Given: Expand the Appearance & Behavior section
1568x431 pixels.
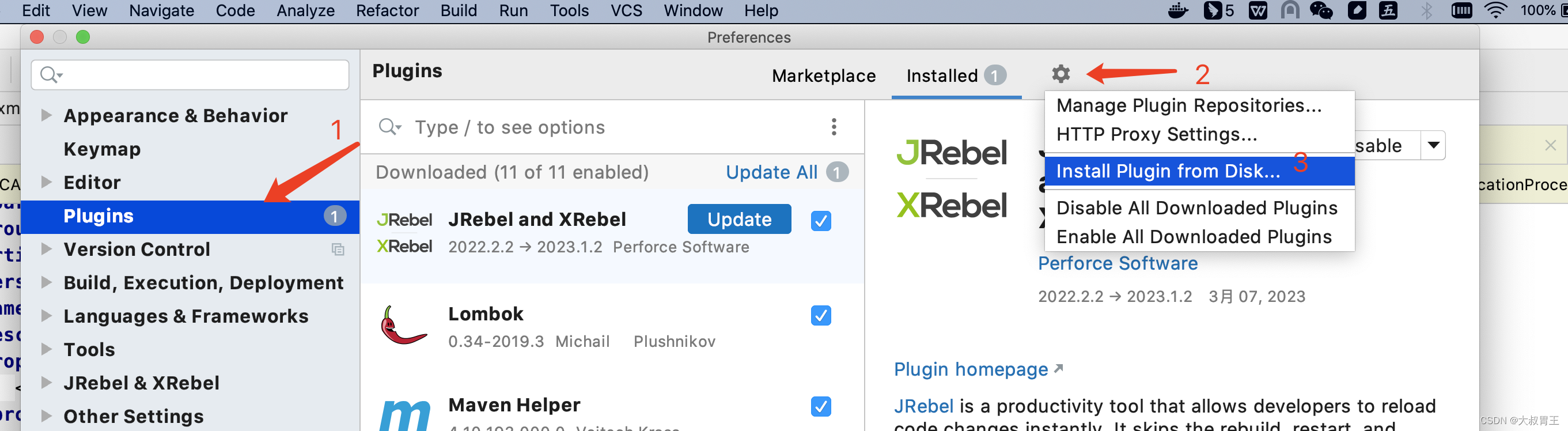Looking at the screenshot, I should tap(46, 116).
